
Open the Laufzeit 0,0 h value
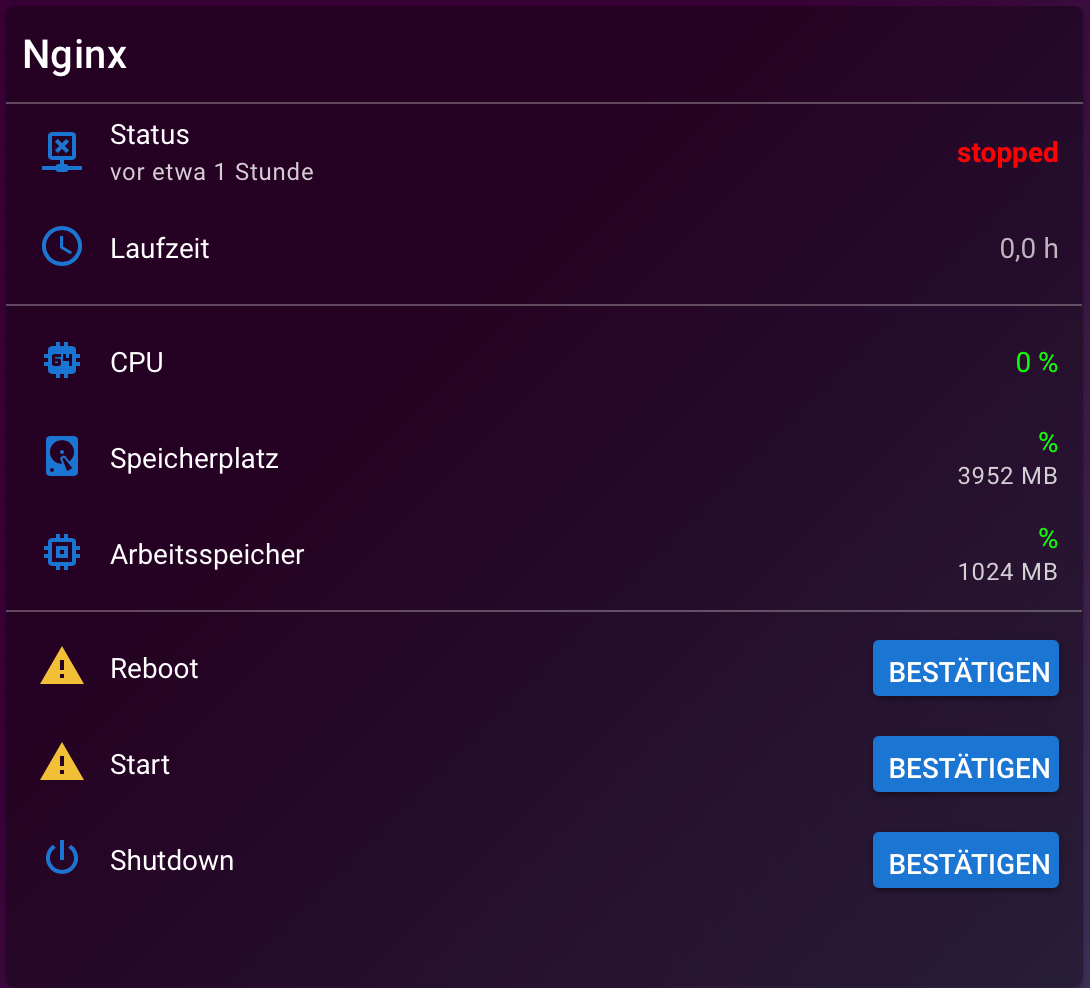(x=1029, y=248)
